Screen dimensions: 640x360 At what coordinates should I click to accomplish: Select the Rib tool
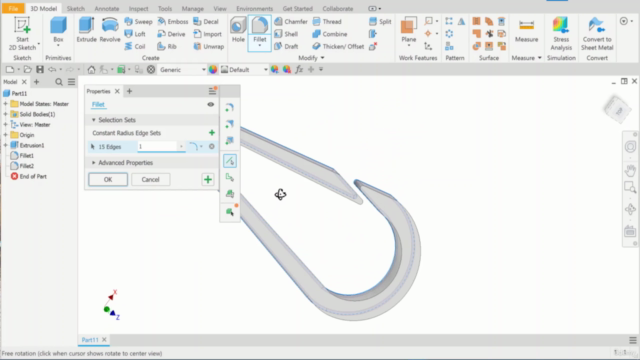[x=167, y=47]
